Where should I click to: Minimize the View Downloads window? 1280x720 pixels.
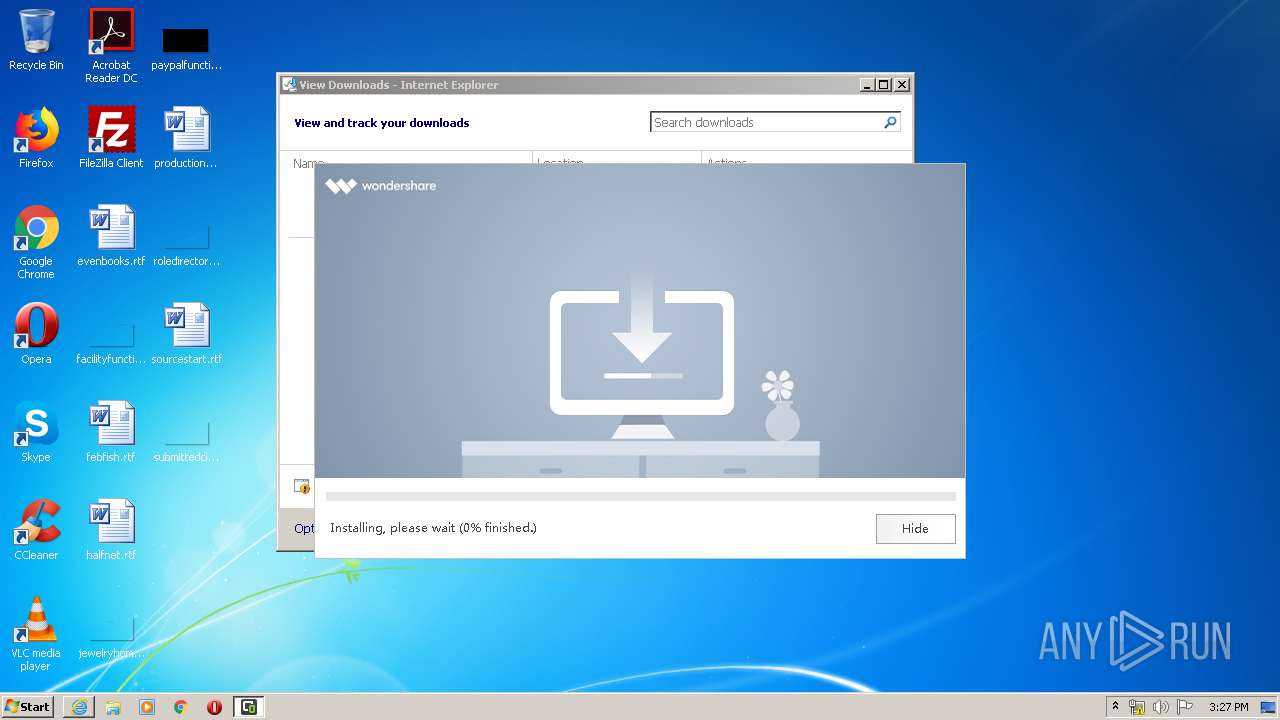(867, 85)
